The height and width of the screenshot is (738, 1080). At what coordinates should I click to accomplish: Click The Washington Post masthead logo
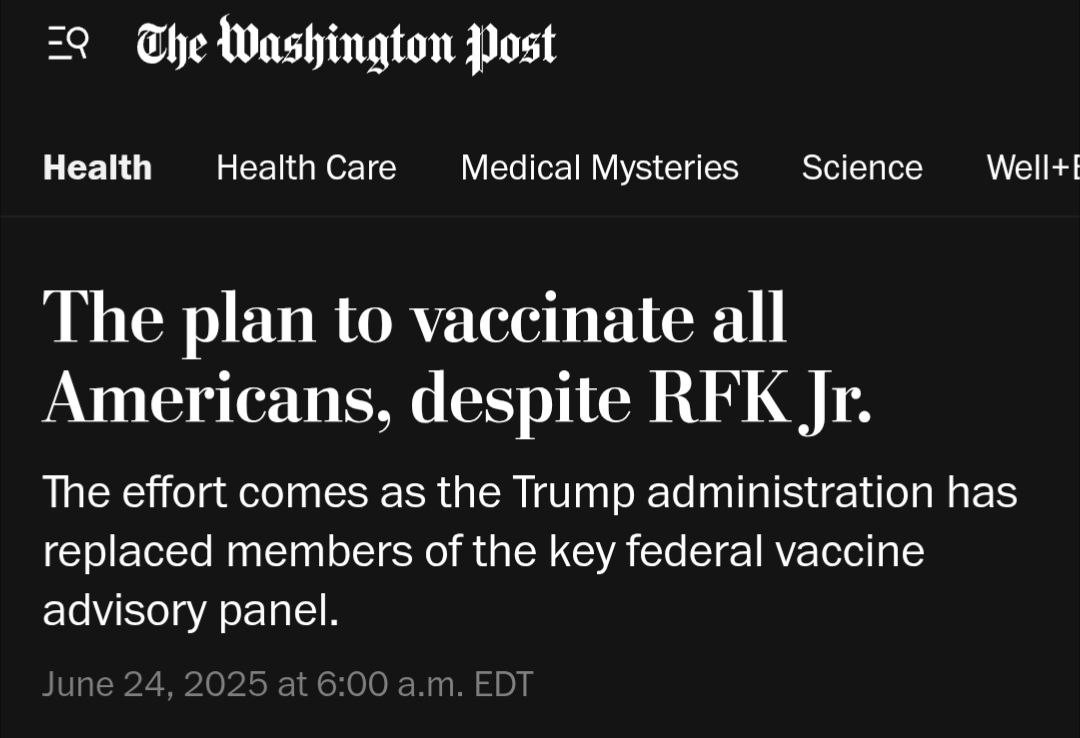[346, 45]
